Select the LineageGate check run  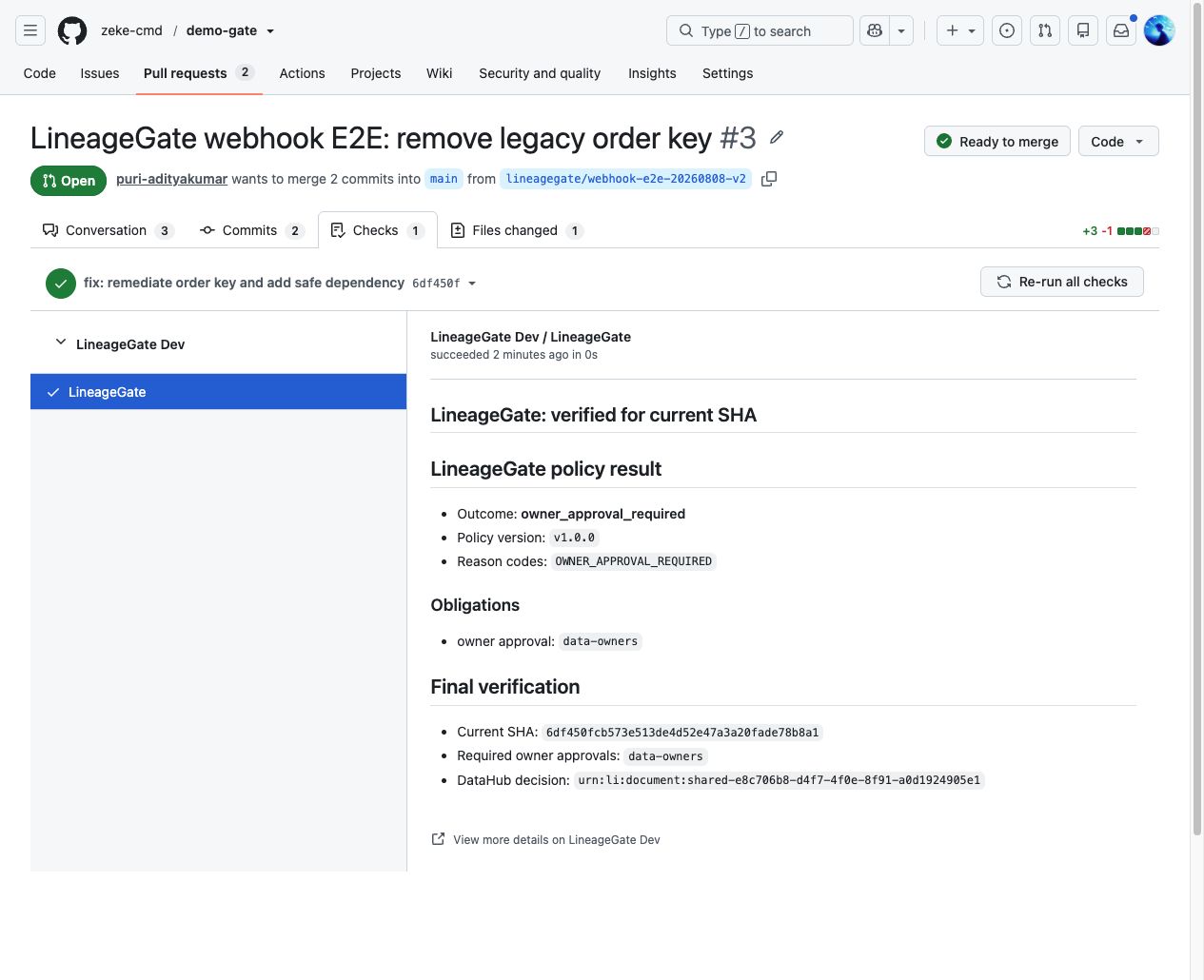[219, 392]
